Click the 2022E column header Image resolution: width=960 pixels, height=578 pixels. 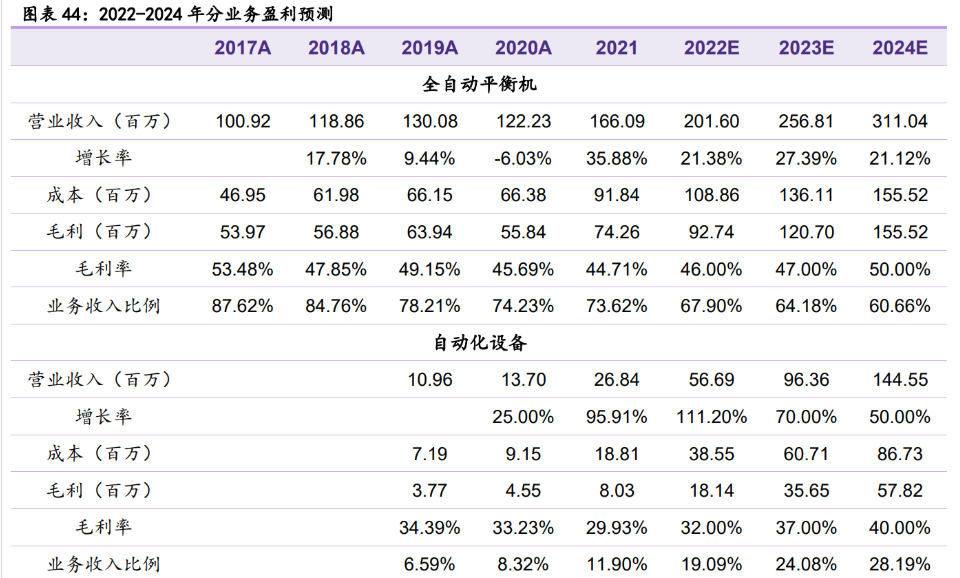click(711, 48)
